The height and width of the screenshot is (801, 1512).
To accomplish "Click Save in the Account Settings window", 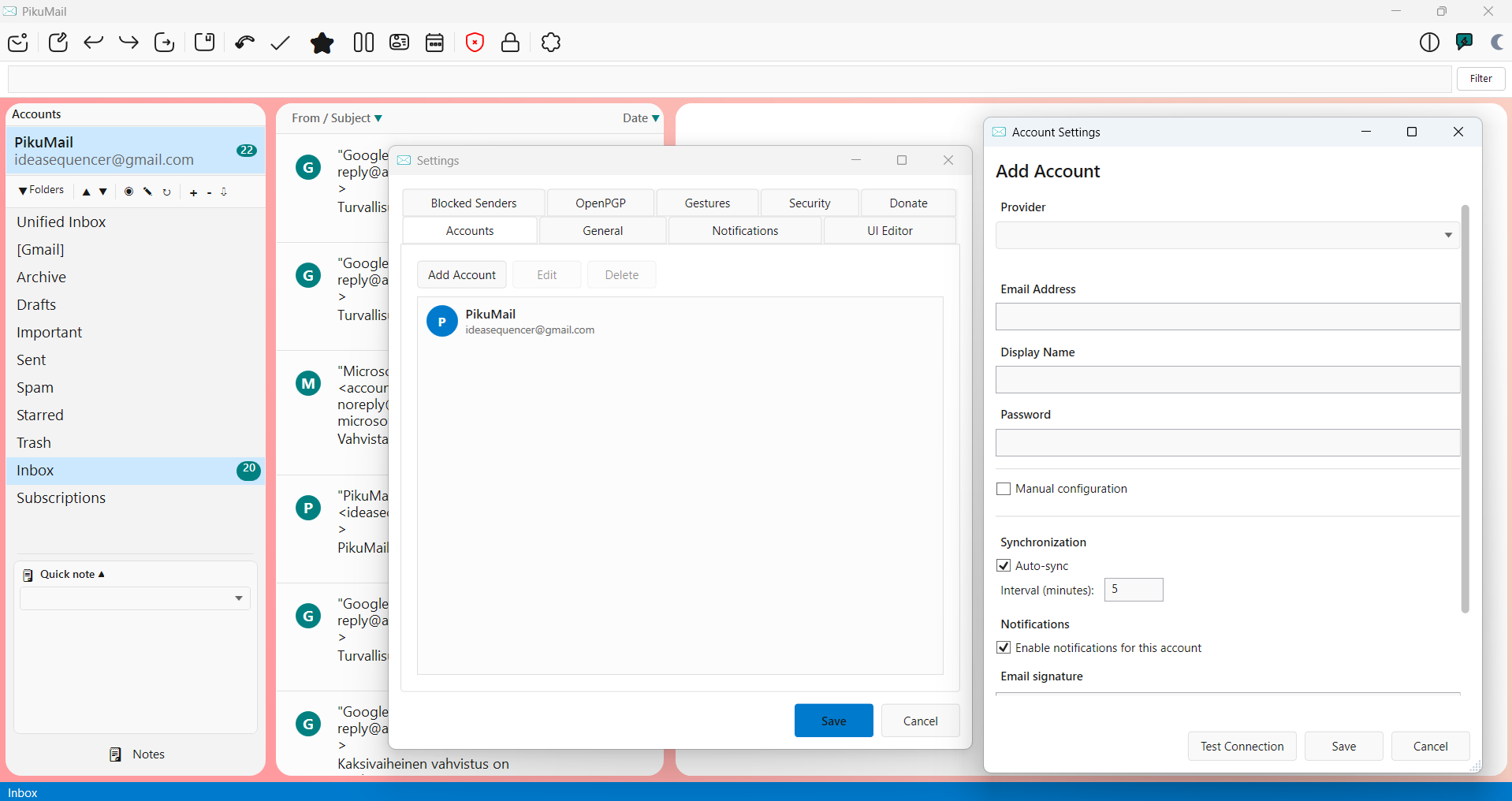I will click(x=1343, y=746).
